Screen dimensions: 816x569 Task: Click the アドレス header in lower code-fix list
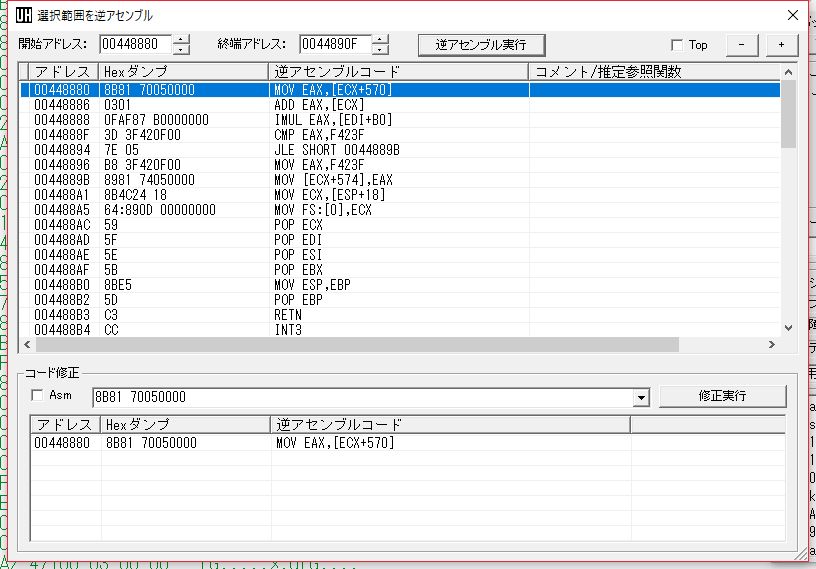click(x=65, y=425)
